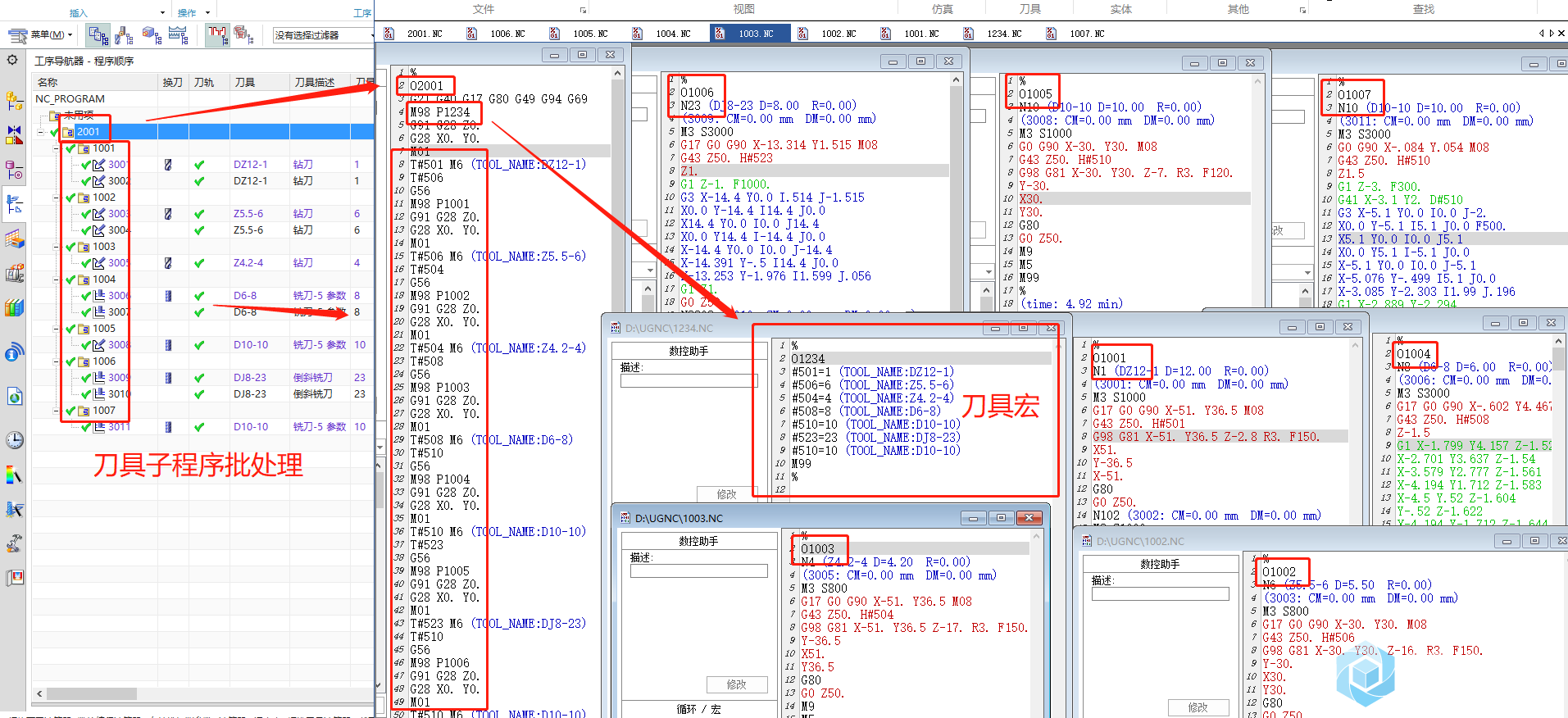This screenshot has height=718, width=1568.
Task: Select operation 3010 in the tree
Action: pyautogui.click(x=119, y=394)
